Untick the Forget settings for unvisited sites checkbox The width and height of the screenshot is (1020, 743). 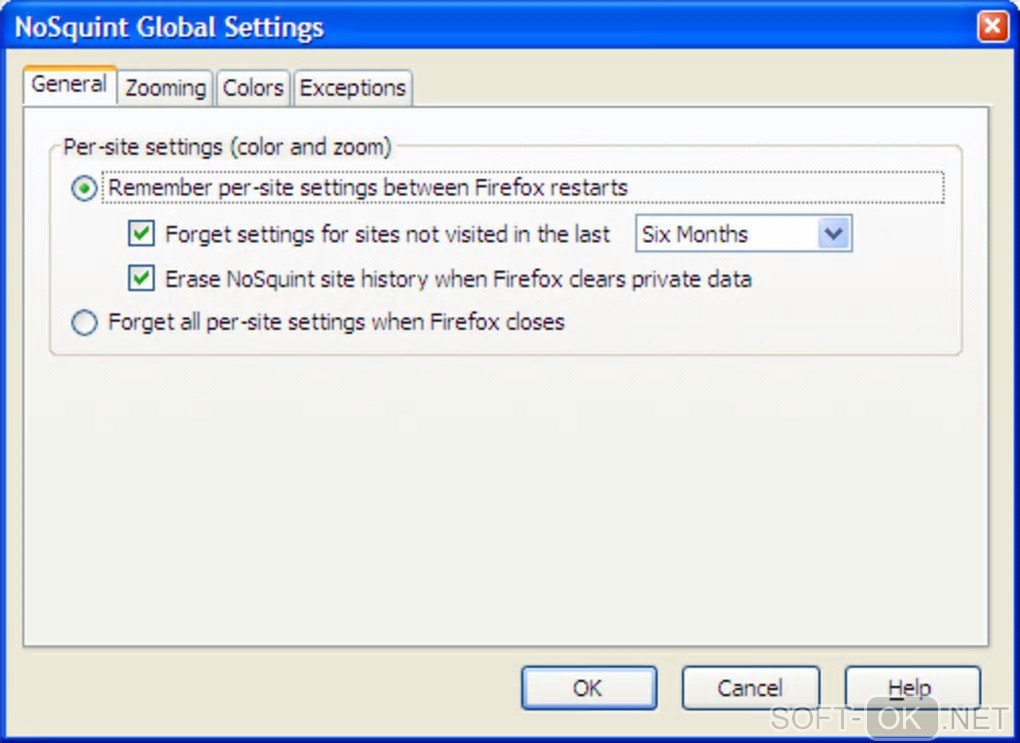pos(142,234)
